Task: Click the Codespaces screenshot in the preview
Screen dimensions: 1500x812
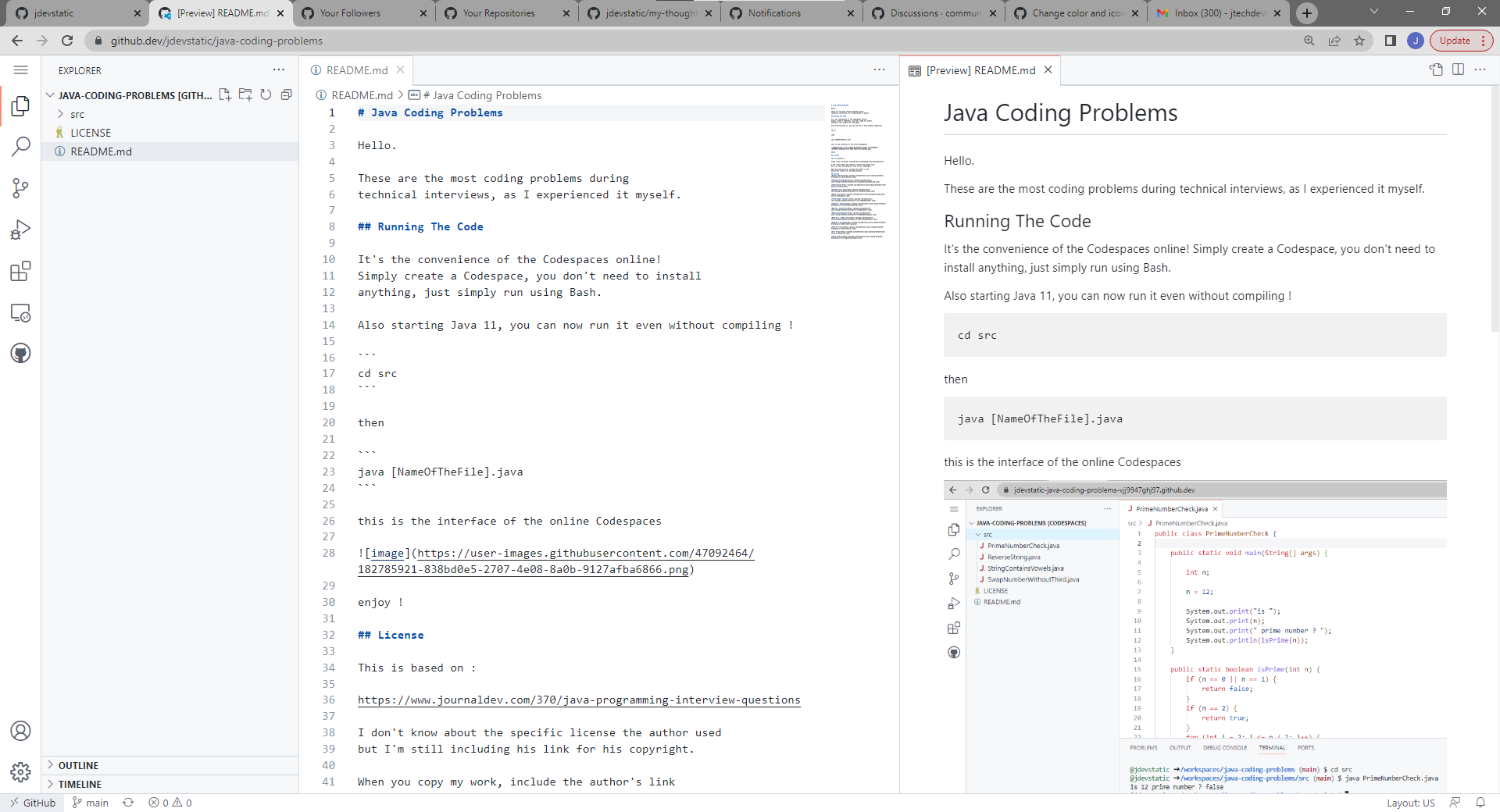Action: [1195, 636]
